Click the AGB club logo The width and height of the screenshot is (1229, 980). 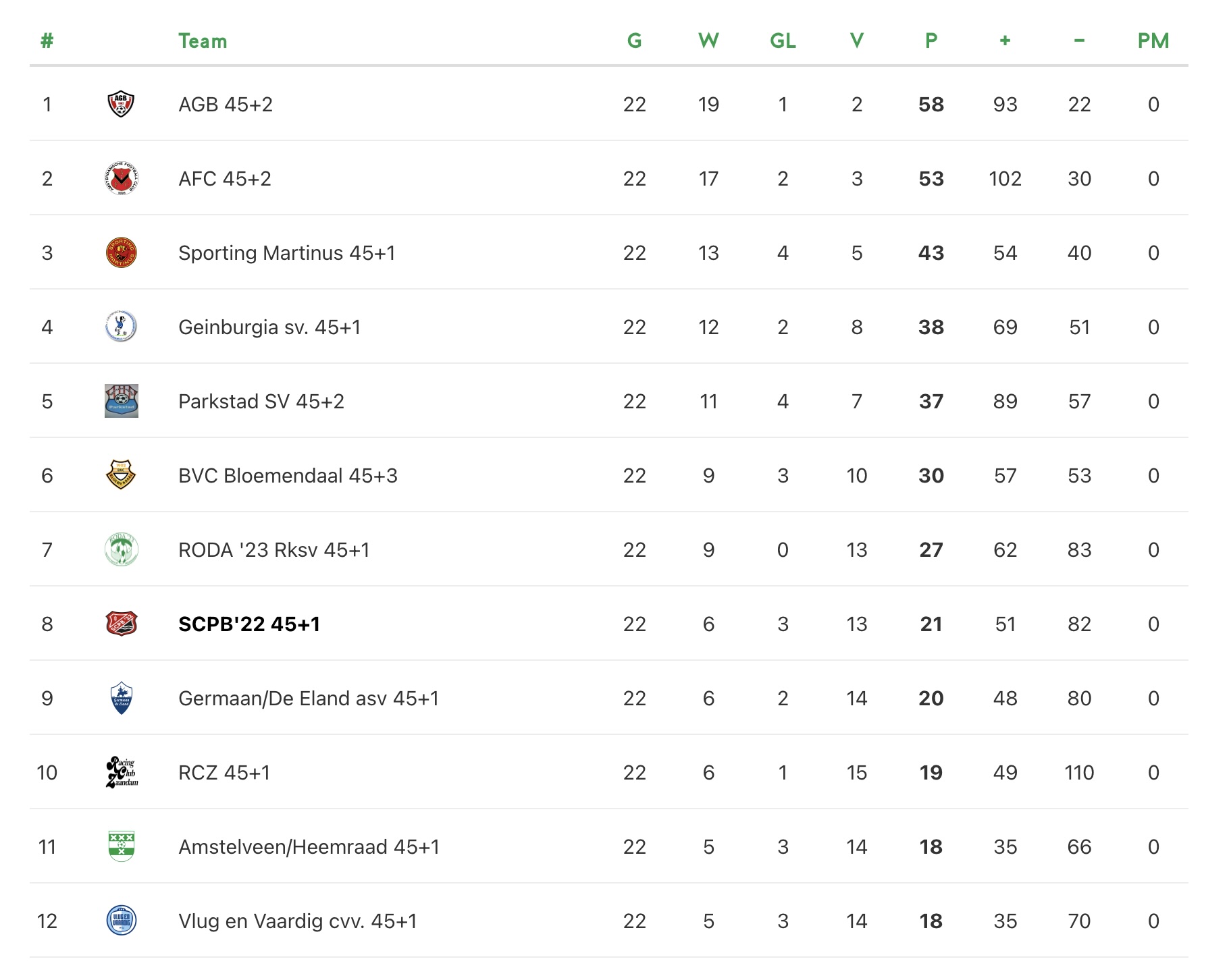[122, 105]
